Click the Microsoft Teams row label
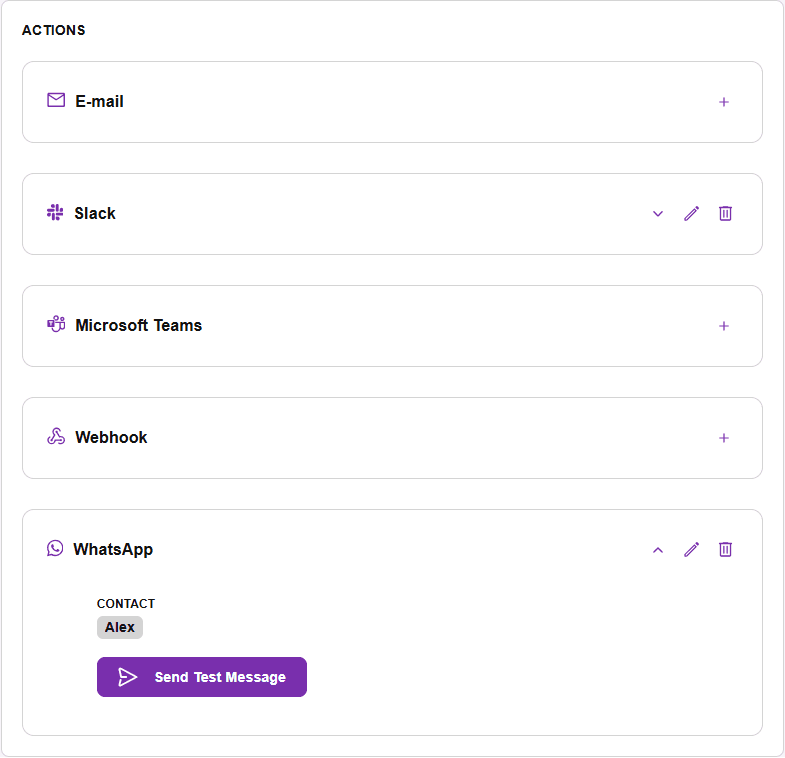 click(x=139, y=325)
